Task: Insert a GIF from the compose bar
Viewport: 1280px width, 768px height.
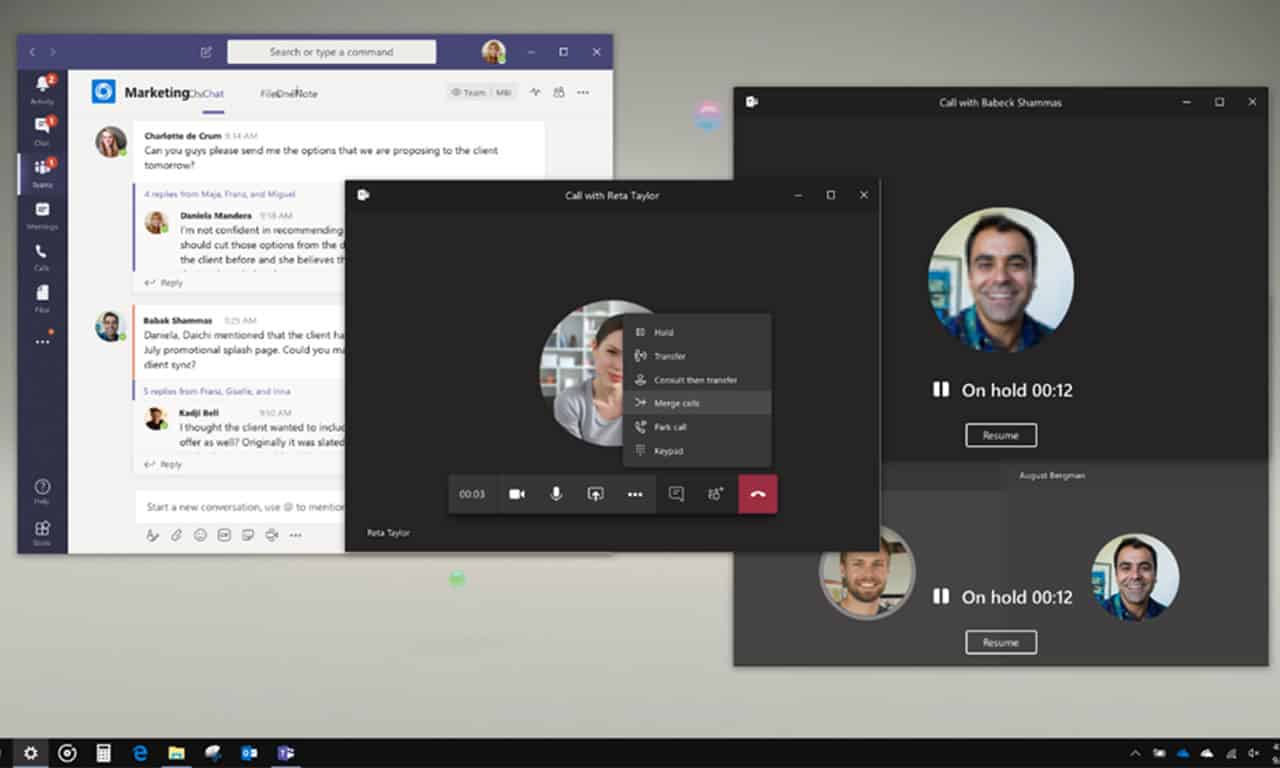Action: [224, 535]
